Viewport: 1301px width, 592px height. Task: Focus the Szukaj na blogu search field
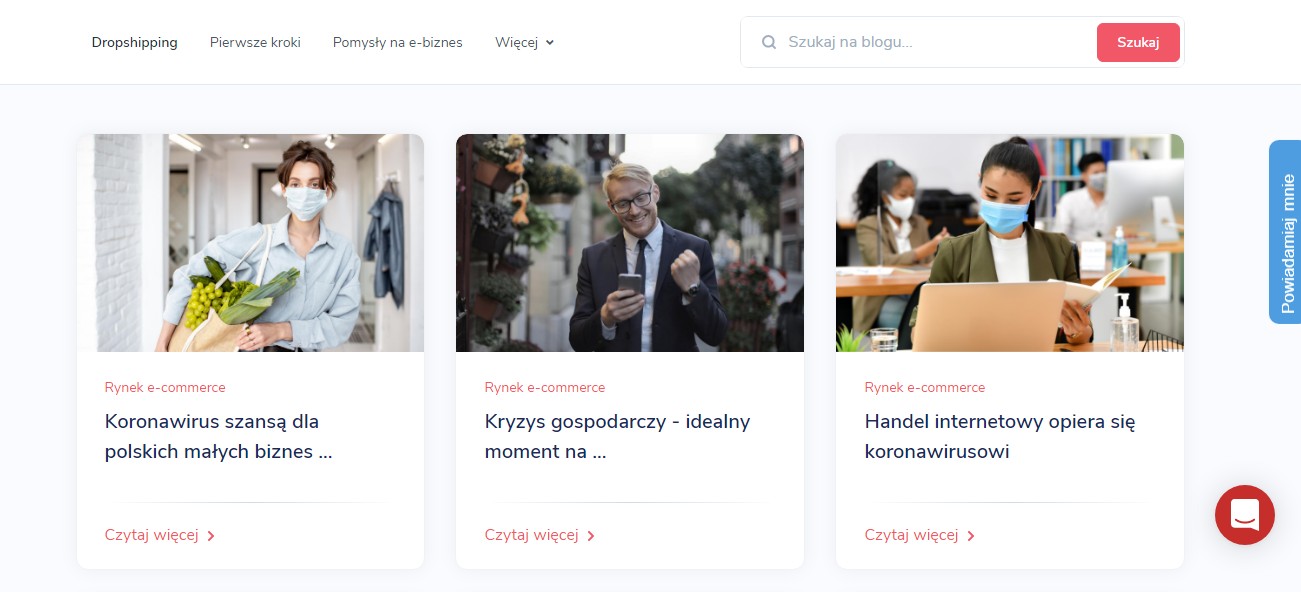point(935,42)
